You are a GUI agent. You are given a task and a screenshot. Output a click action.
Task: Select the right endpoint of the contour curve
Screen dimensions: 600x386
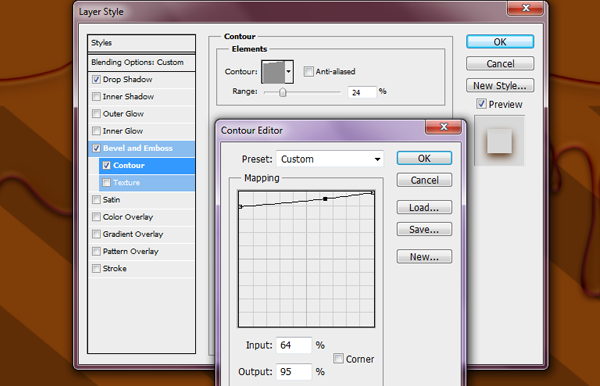pos(373,193)
